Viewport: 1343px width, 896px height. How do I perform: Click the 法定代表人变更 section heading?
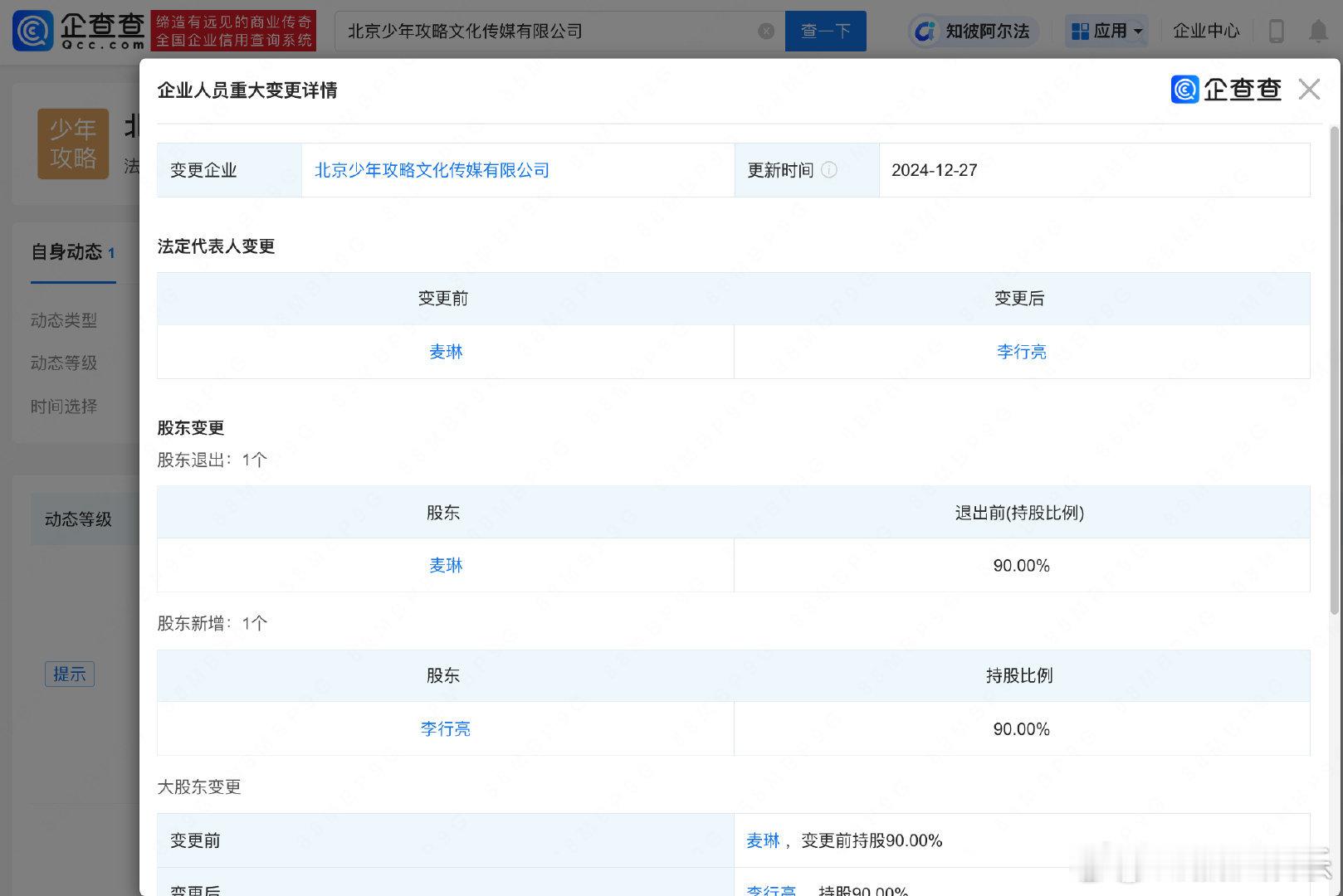click(216, 246)
